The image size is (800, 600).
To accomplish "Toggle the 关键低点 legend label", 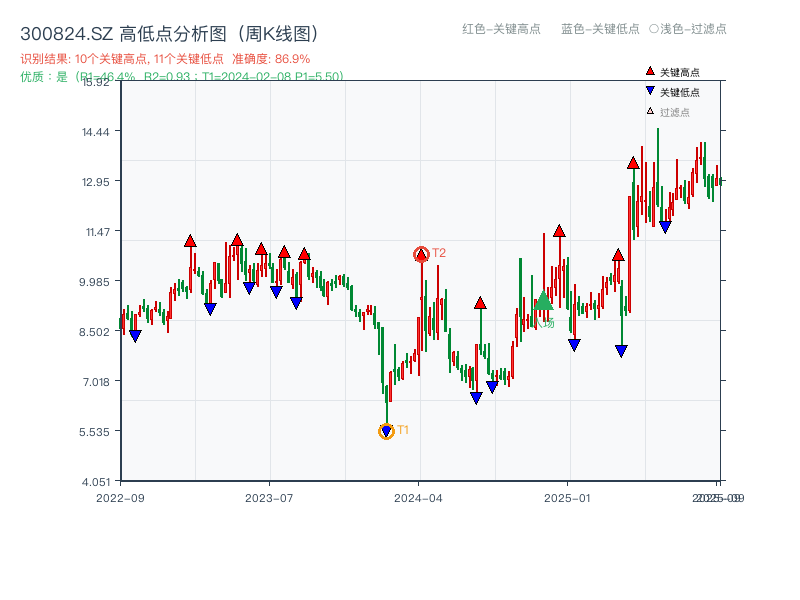I will (680, 92).
